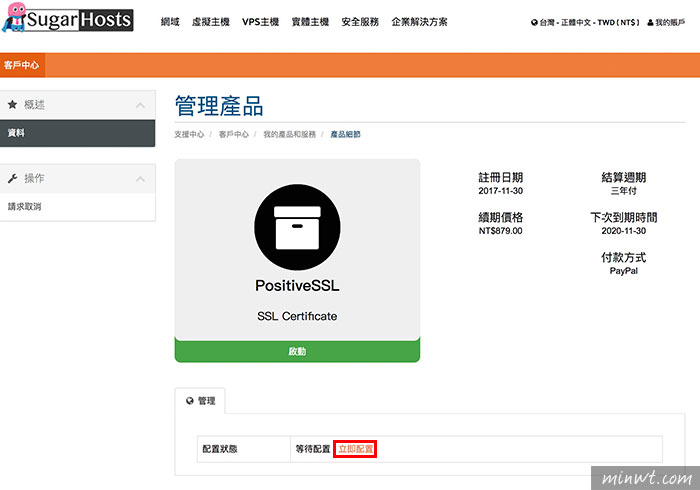Go to 客戶中心 breadcrumb link
Screen dimensions: 700x490
tap(233, 134)
